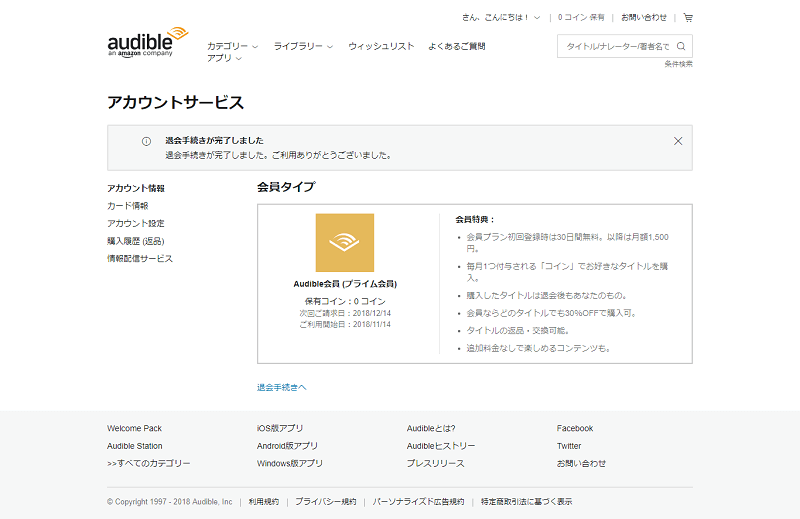
Task: Select 情報配信サービス in the sidebar
Action: pos(140,259)
